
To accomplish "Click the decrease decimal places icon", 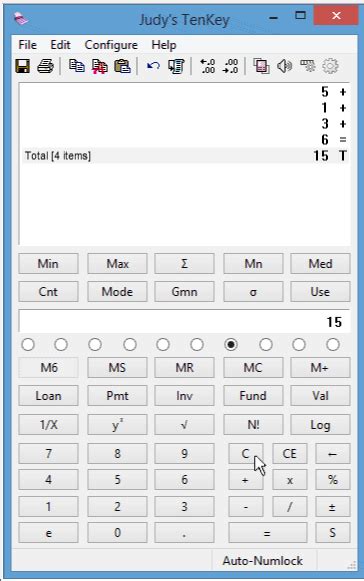I will [231, 66].
